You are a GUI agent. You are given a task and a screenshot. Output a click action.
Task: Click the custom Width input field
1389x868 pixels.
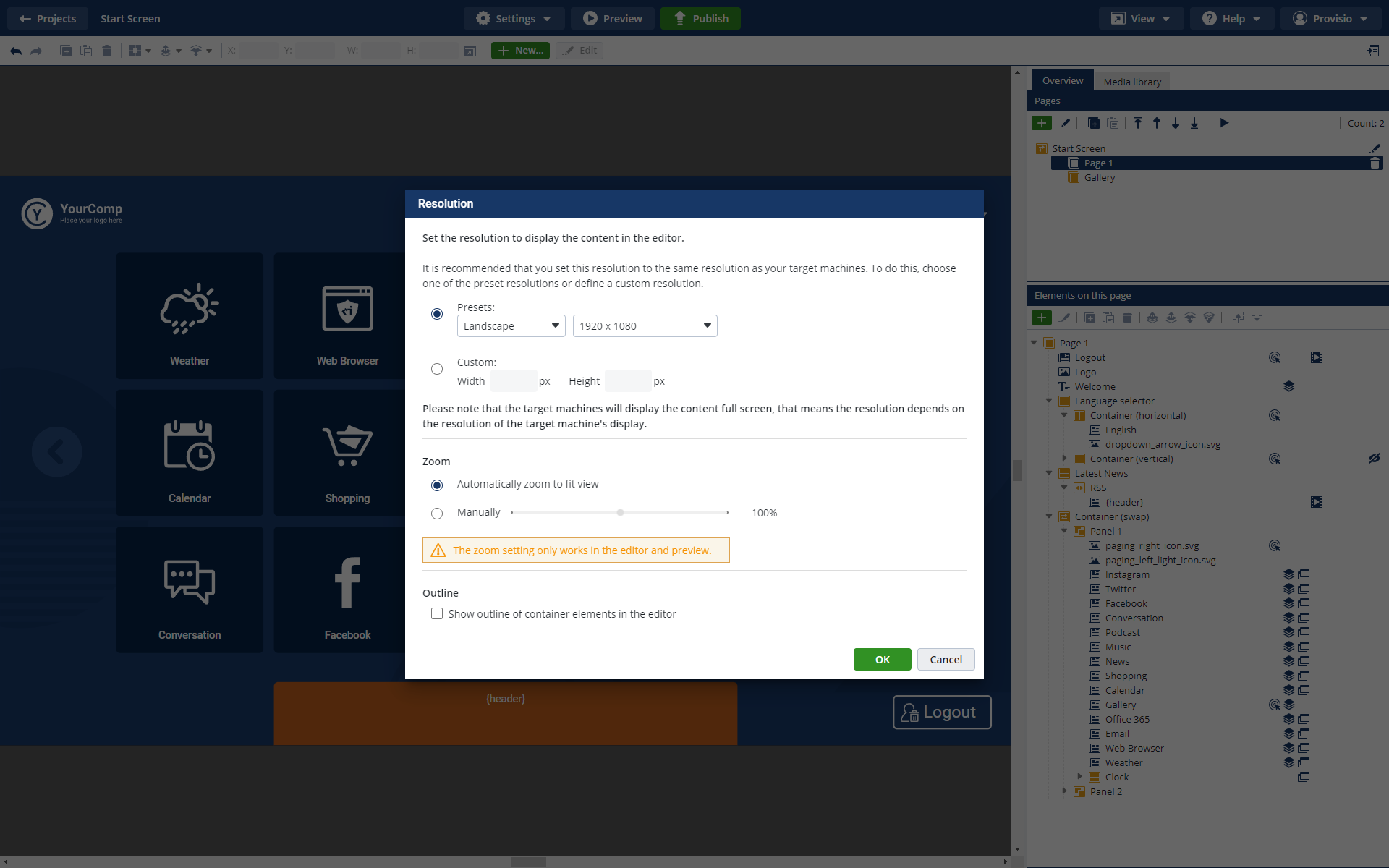click(514, 380)
